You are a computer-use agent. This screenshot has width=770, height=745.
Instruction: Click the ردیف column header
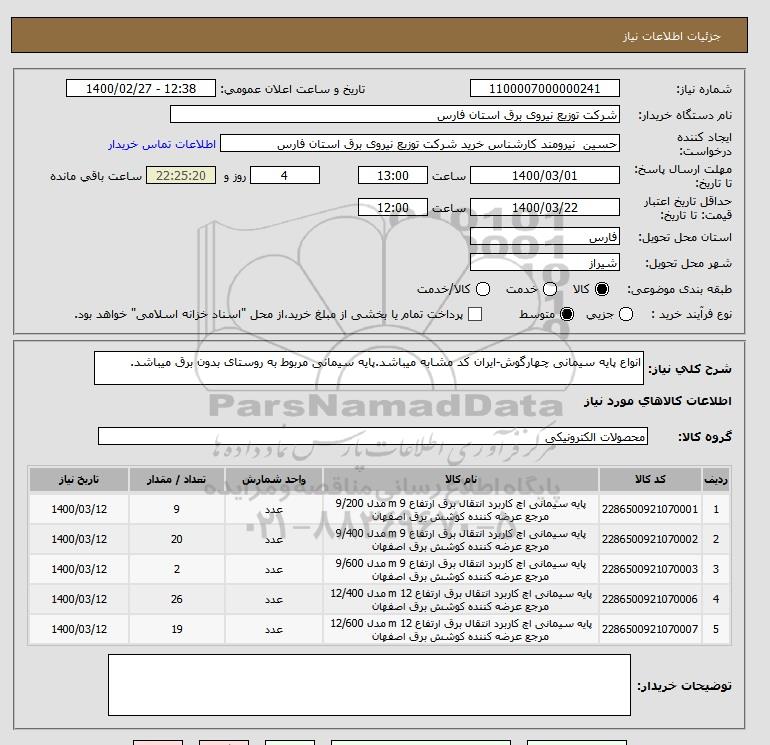coord(715,479)
